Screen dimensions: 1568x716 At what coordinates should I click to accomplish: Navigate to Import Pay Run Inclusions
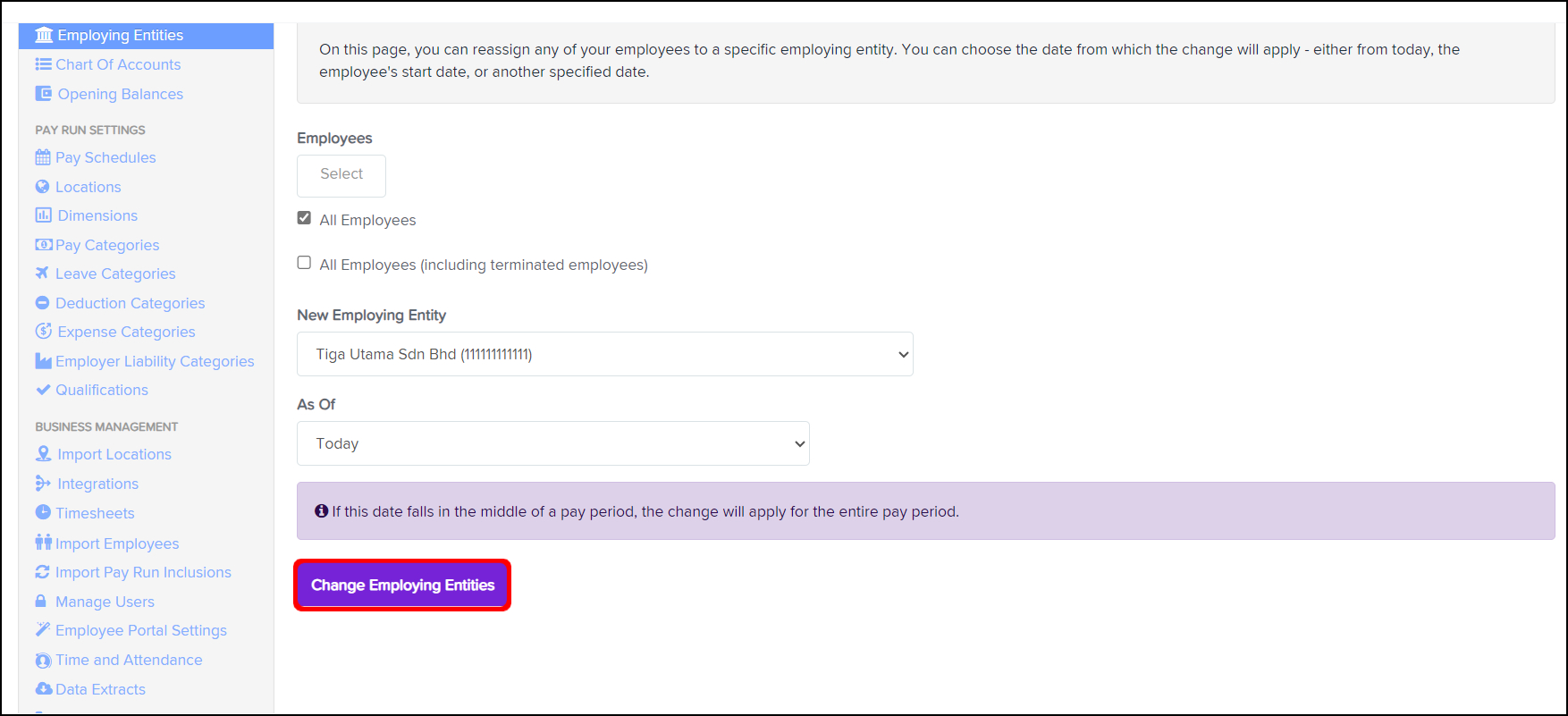click(x=143, y=572)
